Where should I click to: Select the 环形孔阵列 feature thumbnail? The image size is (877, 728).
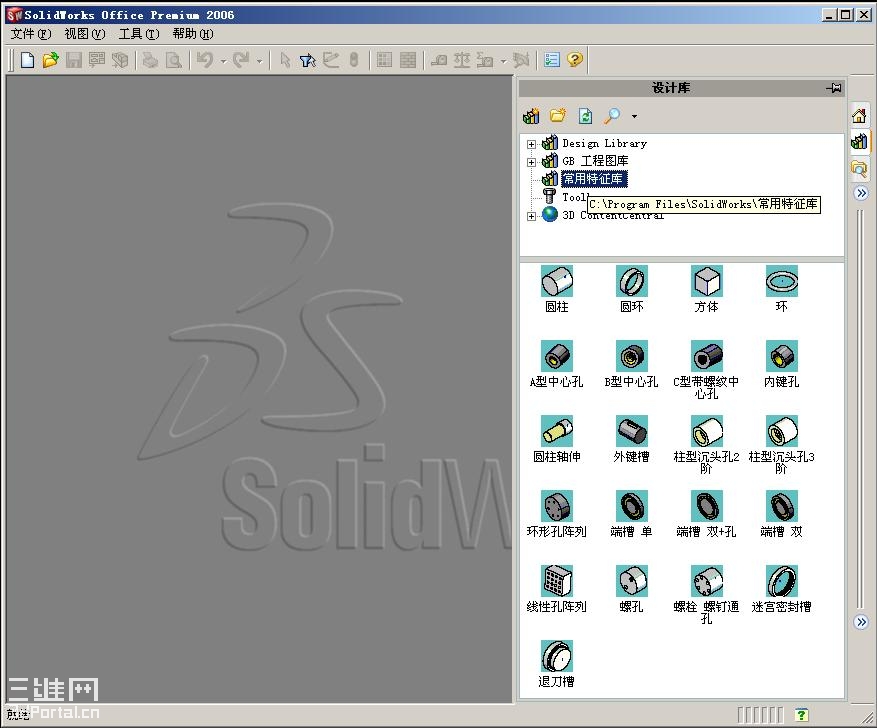pyautogui.click(x=557, y=505)
